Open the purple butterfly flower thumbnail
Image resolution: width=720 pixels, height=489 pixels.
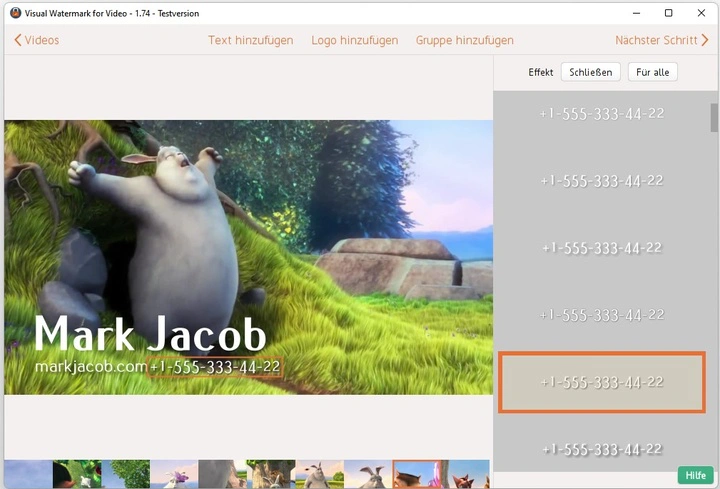(174, 474)
